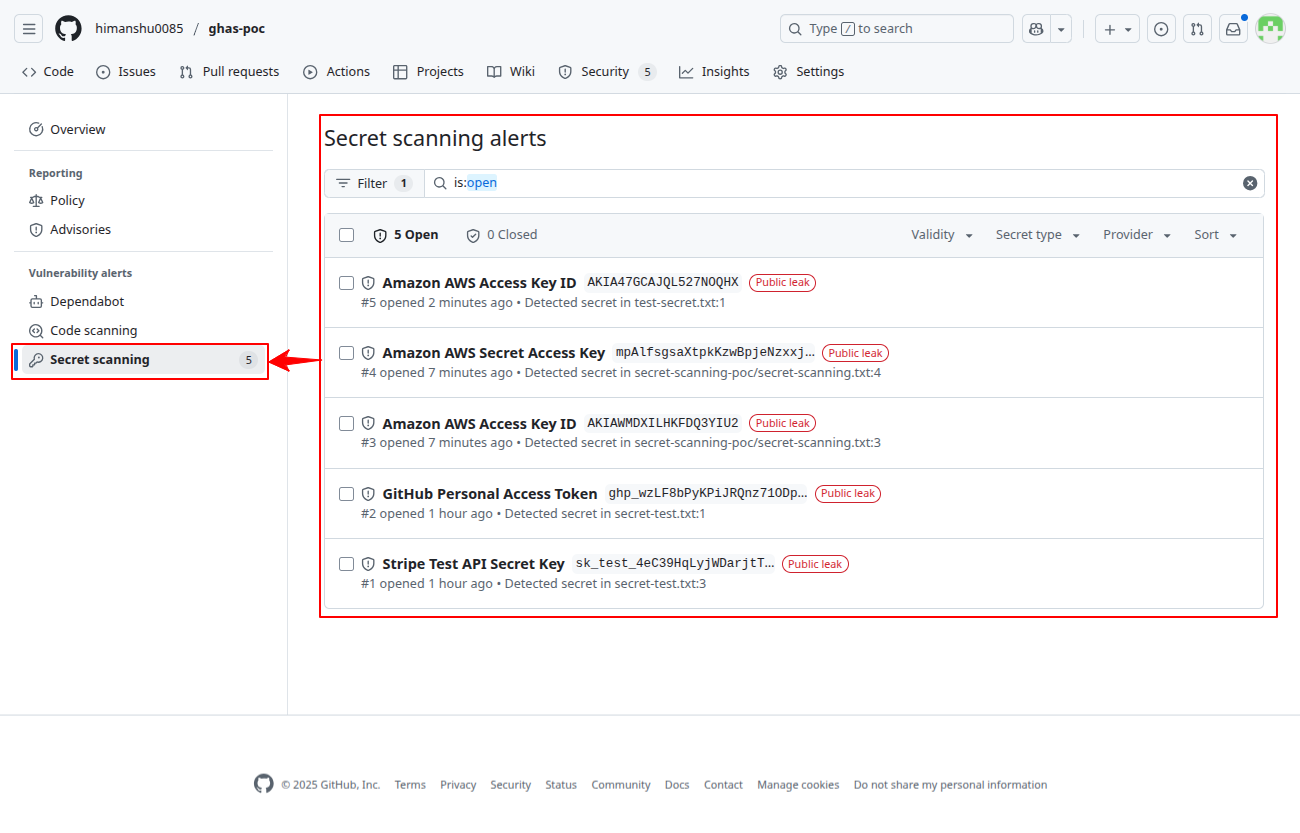Check the Amazon AWS Access Key ID alert checkbox
1300x833 pixels.
tap(346, 282)
